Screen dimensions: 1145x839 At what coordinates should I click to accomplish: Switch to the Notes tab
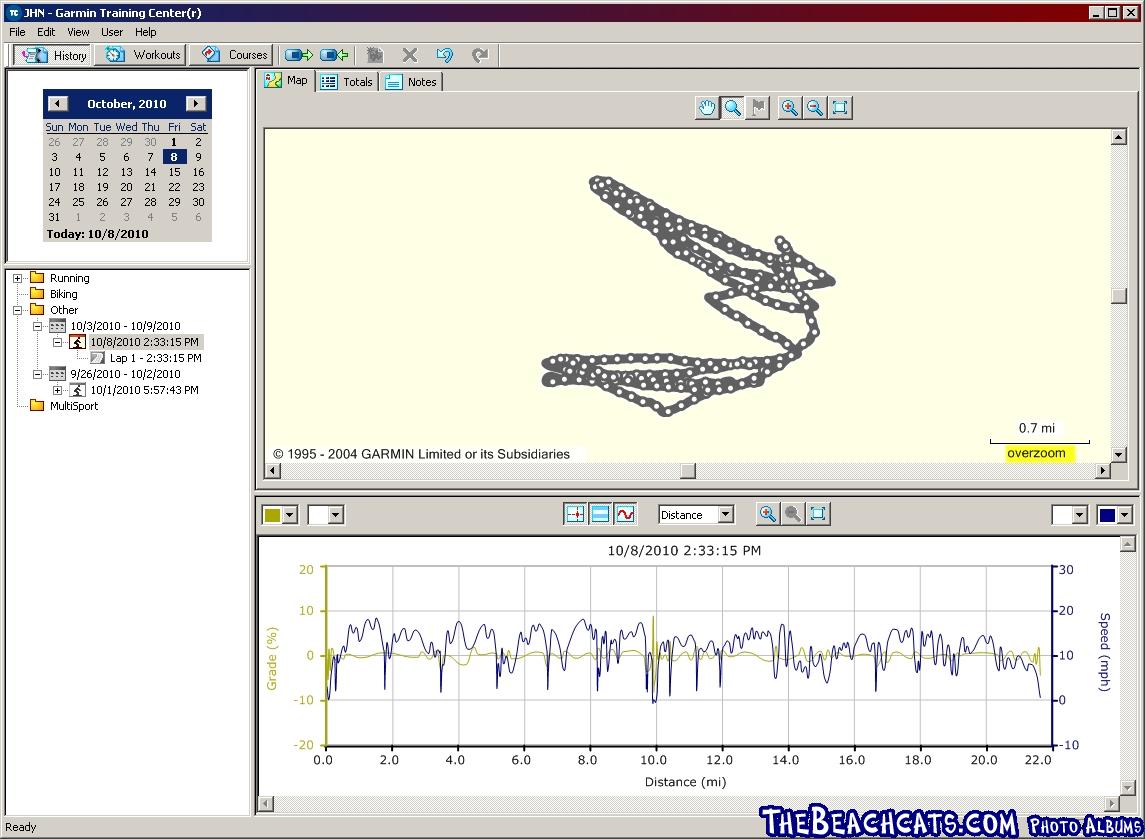(412, 82)
